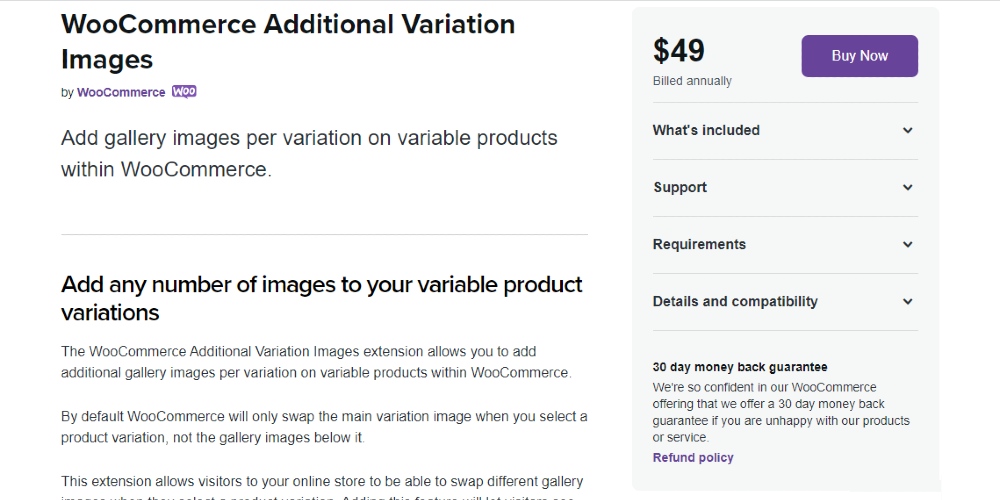Click the Add any number of images heading
Screen dimensions: 1000x500
pyautogui.click(x=322, y=298)
